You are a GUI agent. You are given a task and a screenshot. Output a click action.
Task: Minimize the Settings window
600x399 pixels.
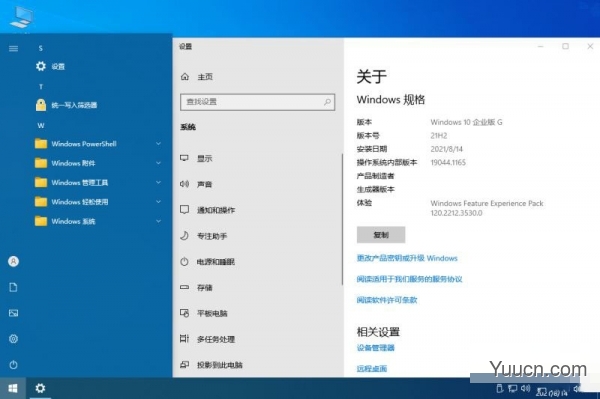coord(540,46)
